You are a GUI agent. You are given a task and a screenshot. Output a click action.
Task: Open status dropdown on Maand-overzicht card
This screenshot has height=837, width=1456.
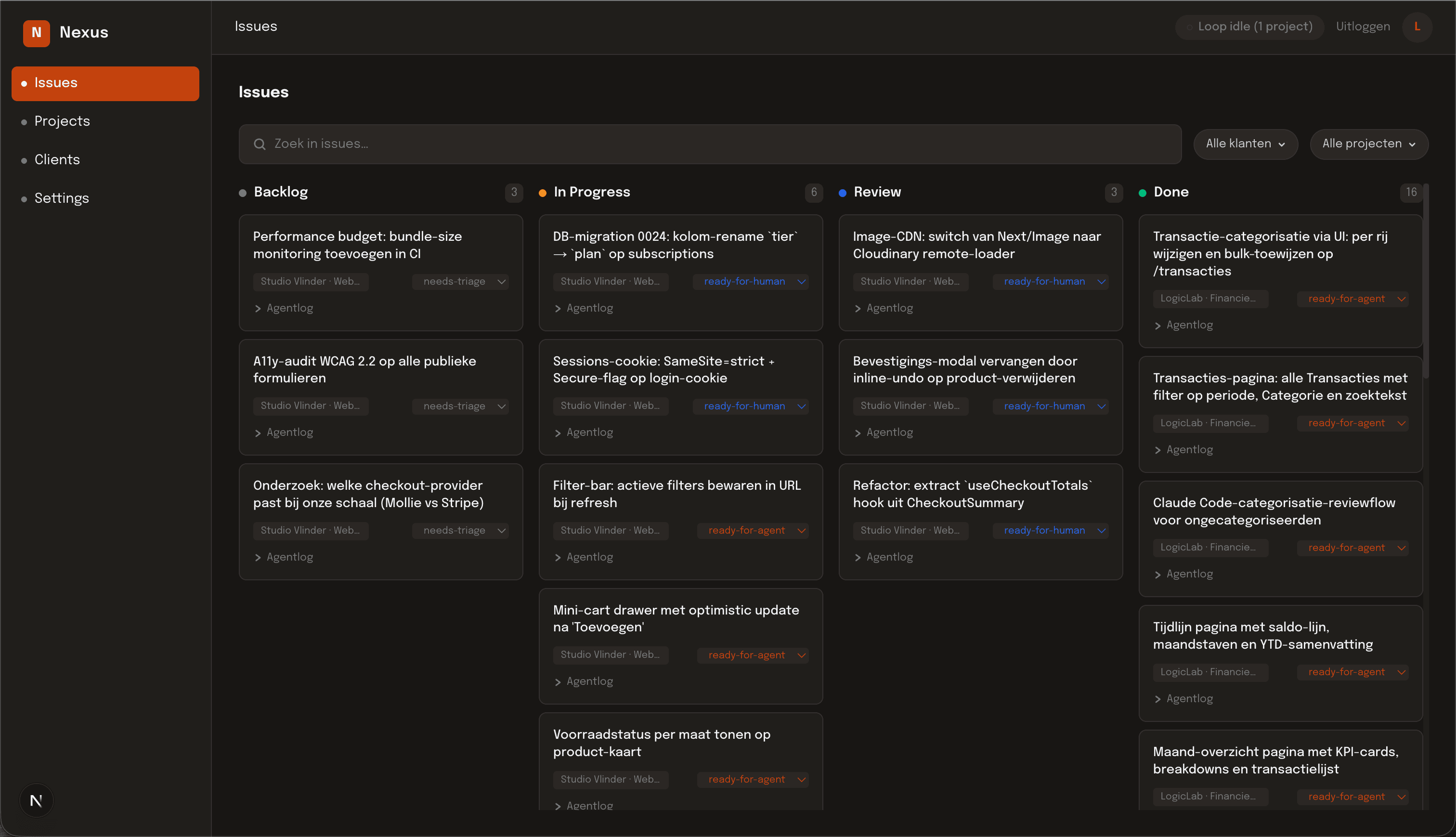pos(1352,797)
